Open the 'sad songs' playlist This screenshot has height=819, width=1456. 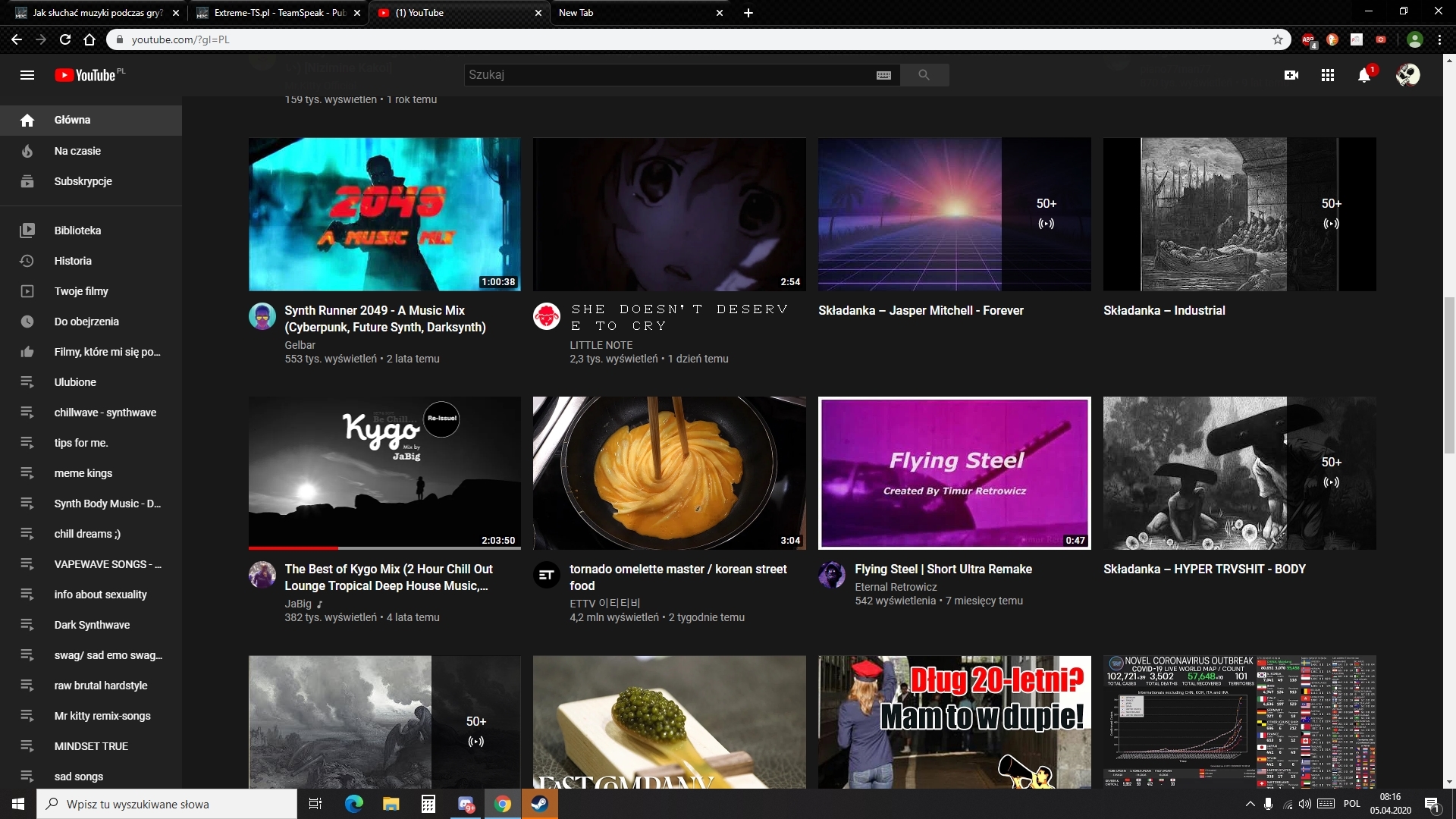click(x=91, y=777)
